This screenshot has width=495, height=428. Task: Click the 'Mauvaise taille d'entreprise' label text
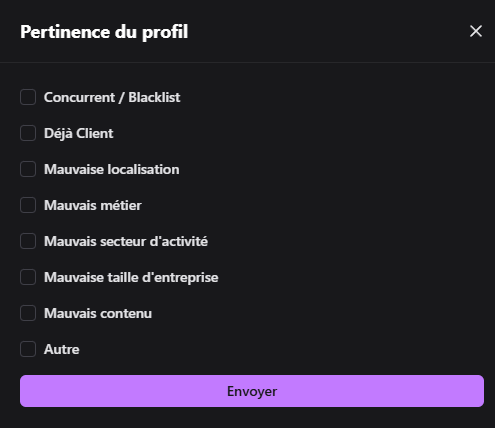[131, 277]
